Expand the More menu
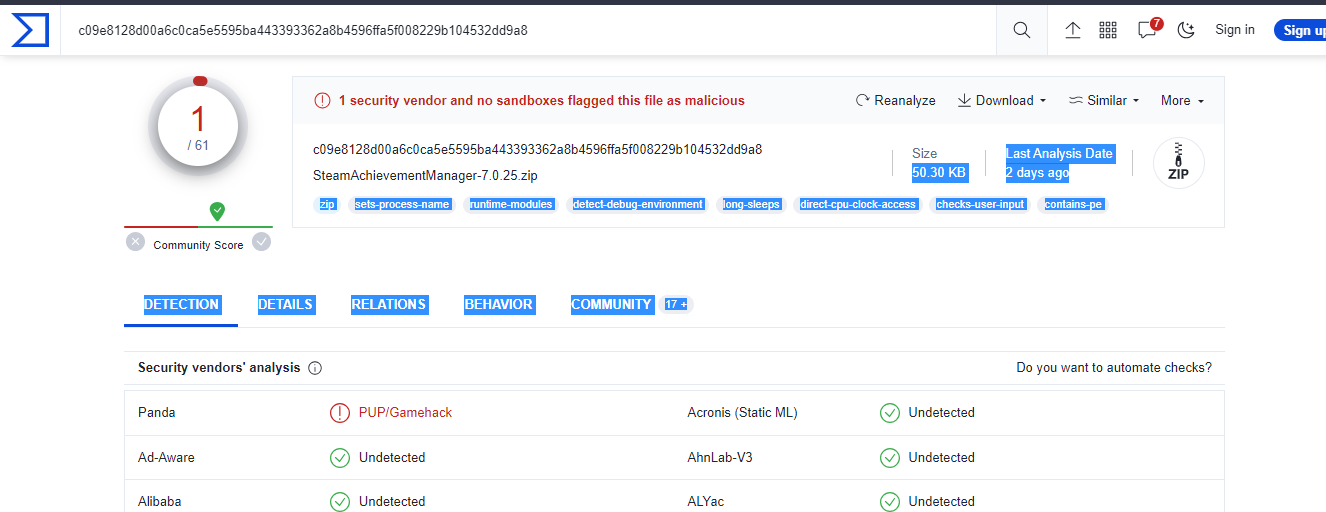Viewport: 1326px width, 512px height. tap(1182, 100)
